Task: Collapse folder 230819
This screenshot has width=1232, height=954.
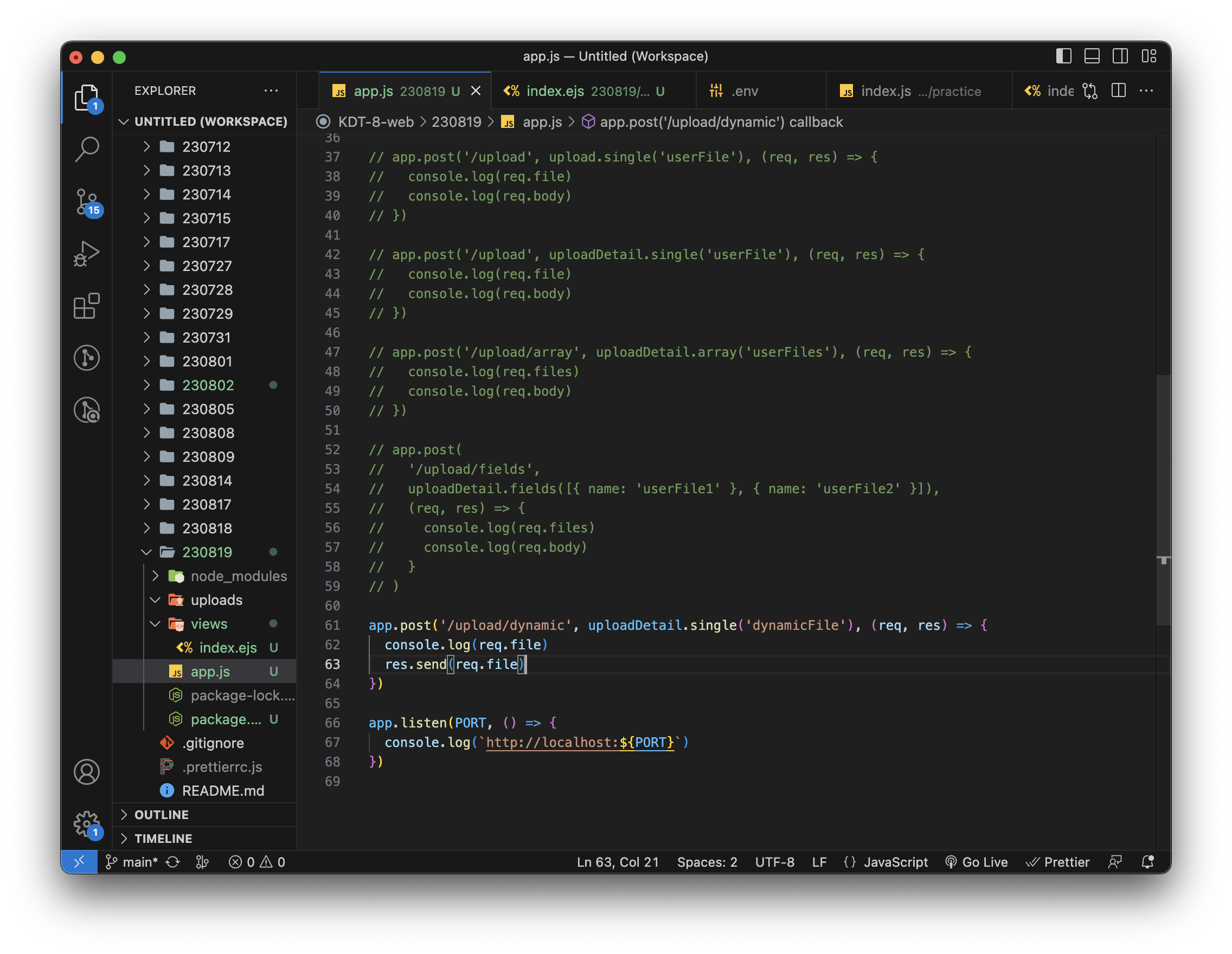Action: coord(205,552)
